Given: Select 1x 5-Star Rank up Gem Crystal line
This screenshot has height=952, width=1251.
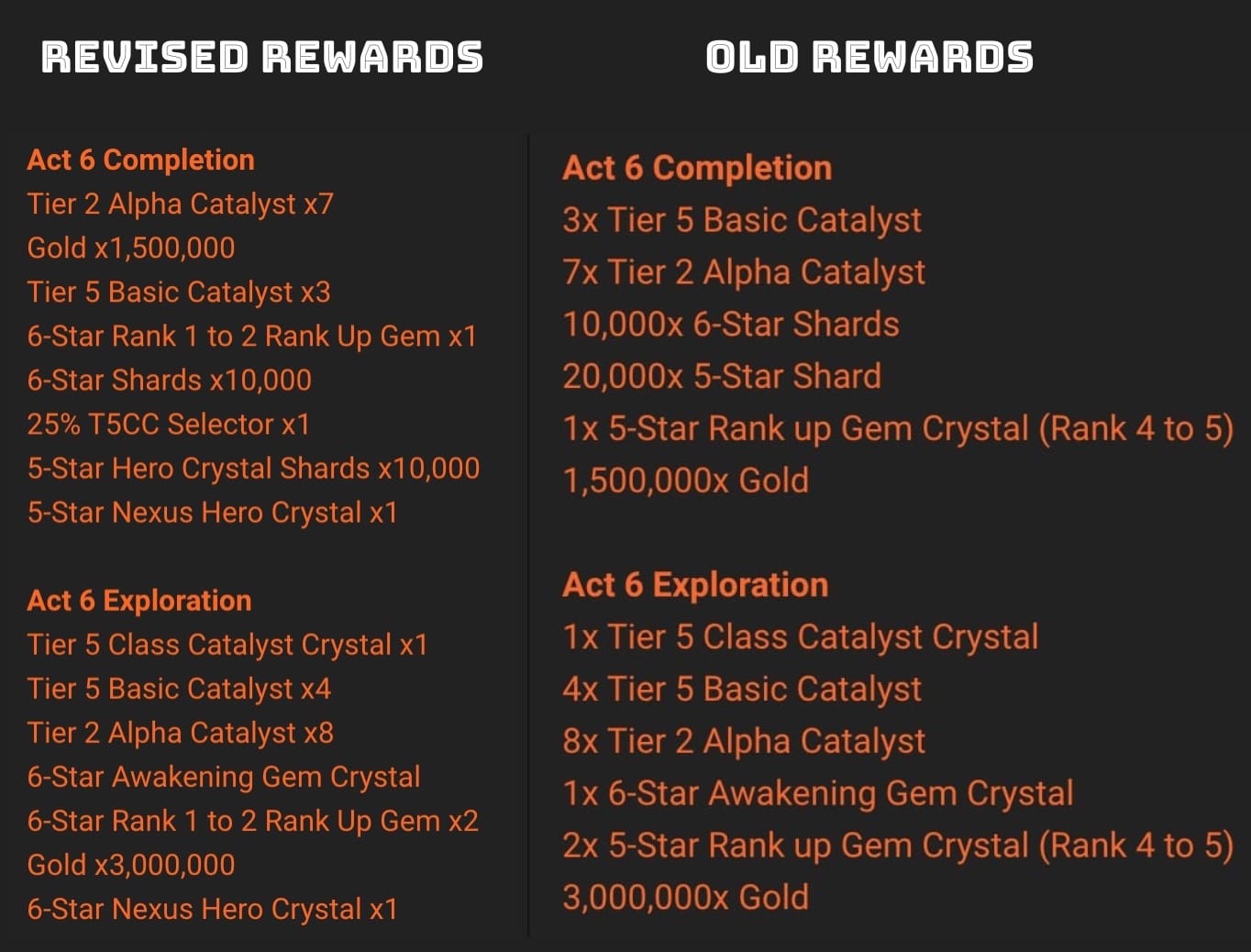Looking at the screenshot, I should click(x=898, y=428).
